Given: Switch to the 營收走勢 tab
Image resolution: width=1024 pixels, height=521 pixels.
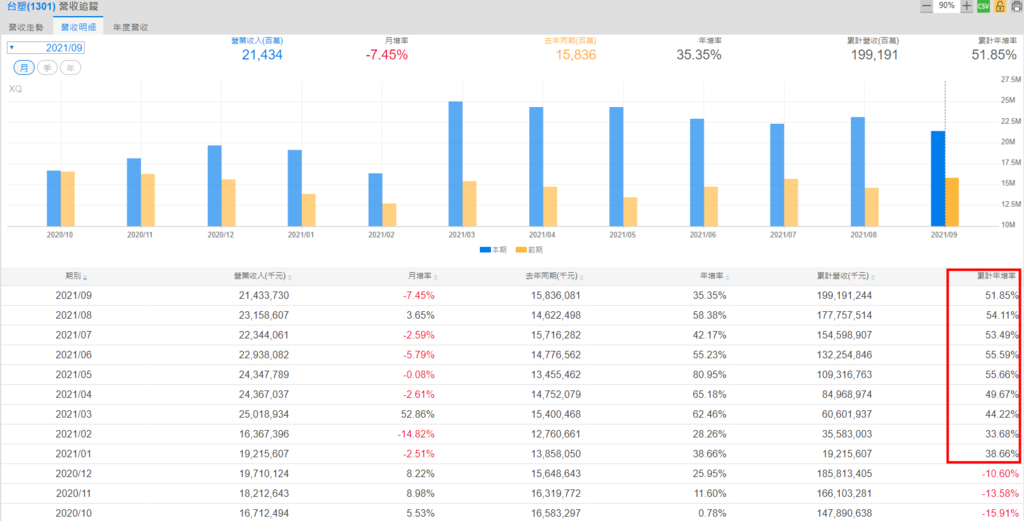Looking at the screenshot, I should click(x=26, y=27).
